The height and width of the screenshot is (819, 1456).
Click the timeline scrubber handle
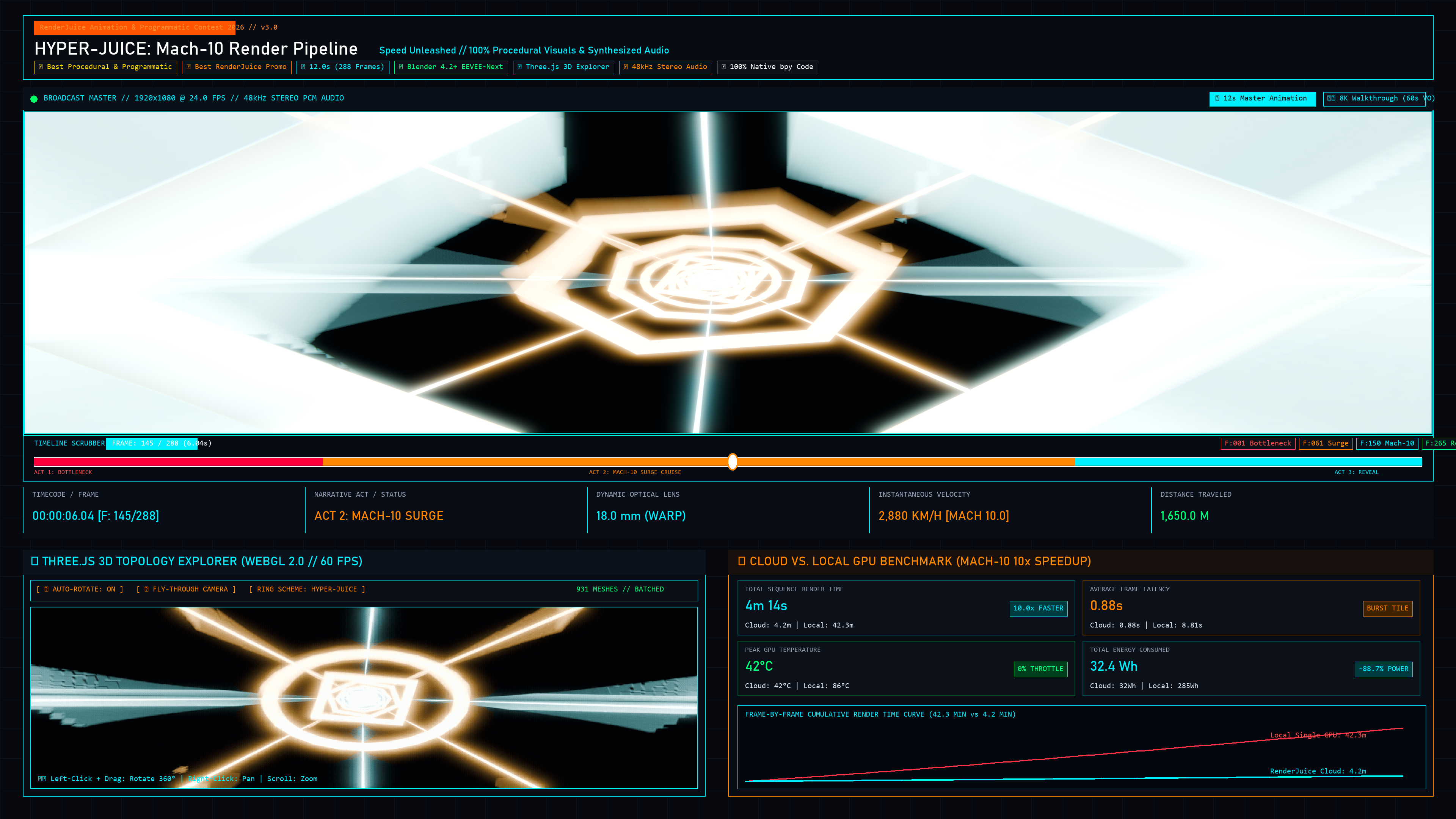tap(733, 462)
